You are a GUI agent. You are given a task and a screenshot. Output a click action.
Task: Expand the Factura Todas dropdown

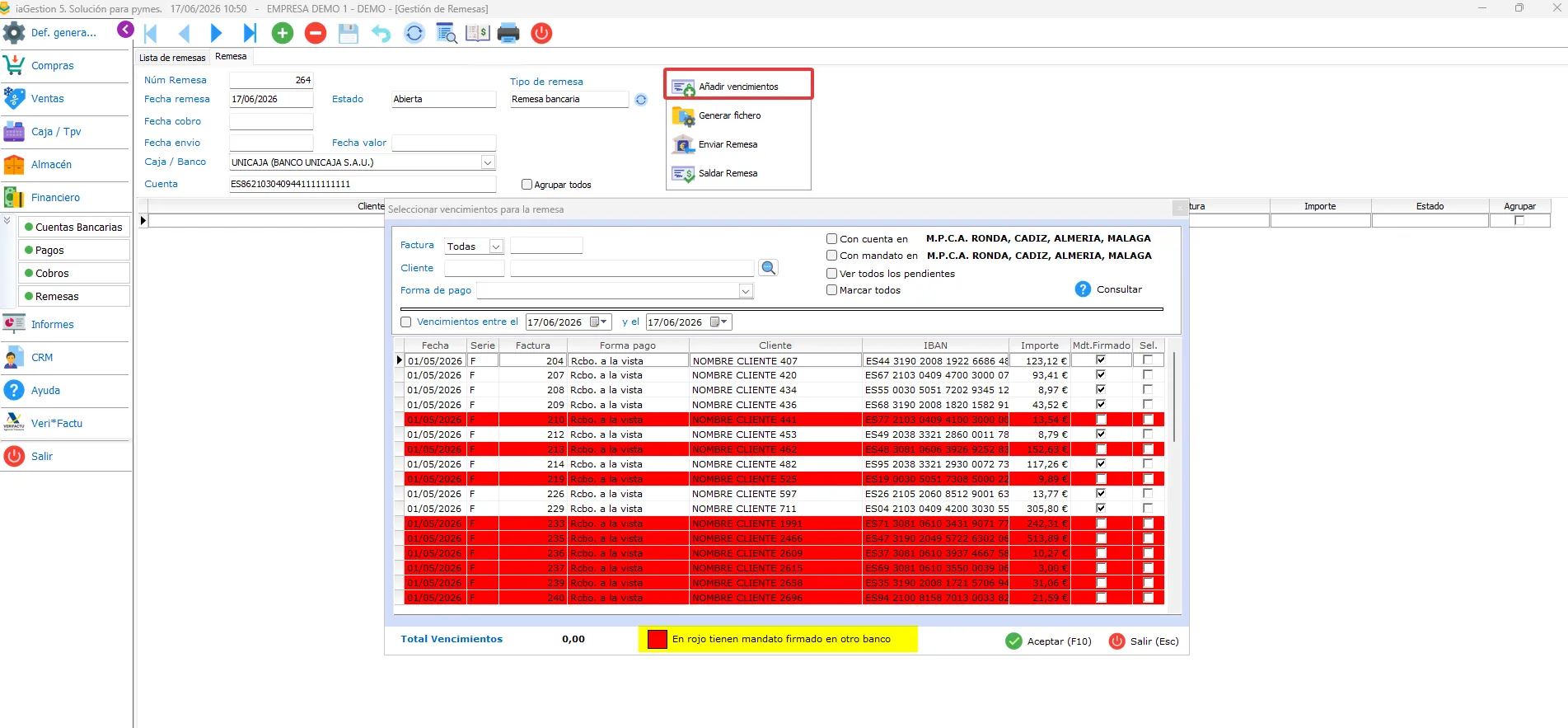click(x=496, y=247)
